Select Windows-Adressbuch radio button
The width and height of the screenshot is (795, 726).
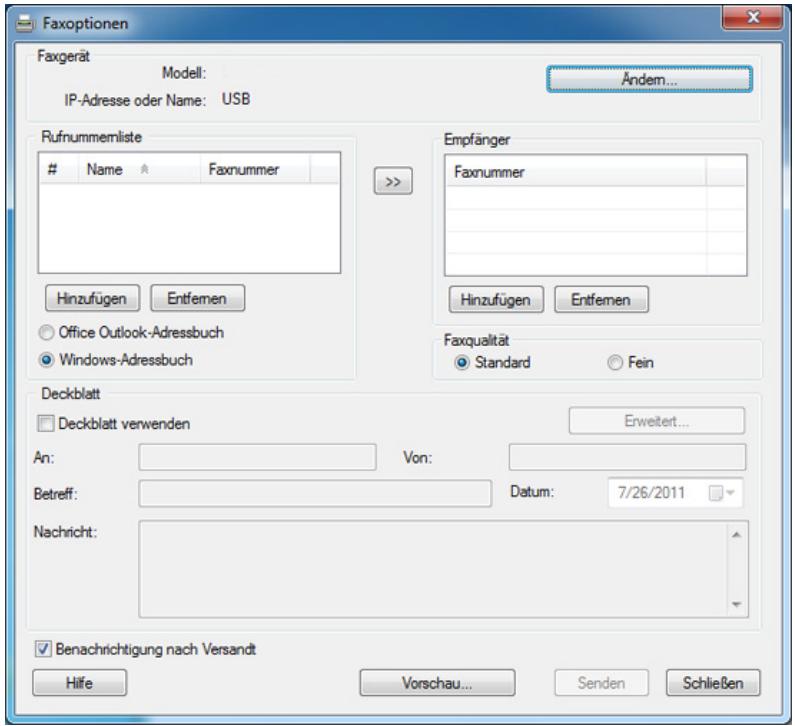click(x=46, y=360)
